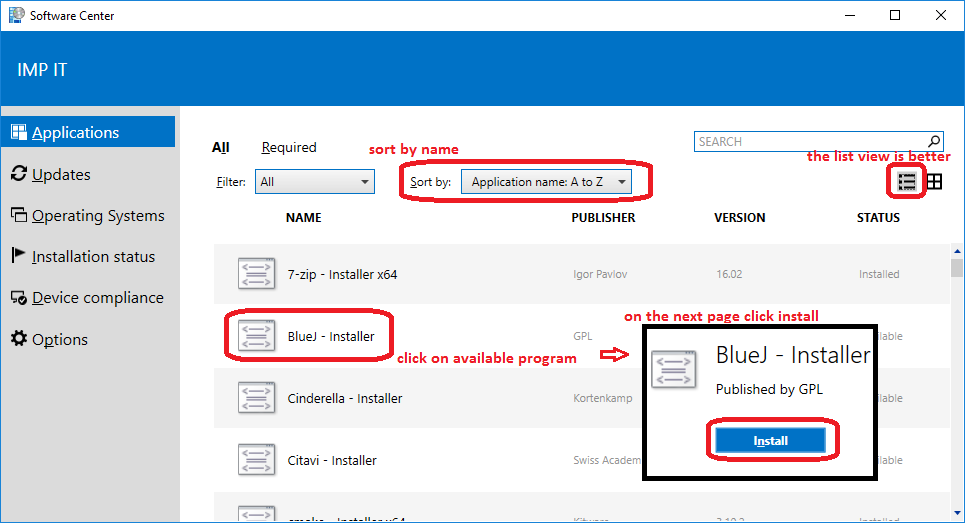Screen dimensions: 965x523
Task: Open 7-zip - Installer x64 entry
Action: [x=342, y=274]
